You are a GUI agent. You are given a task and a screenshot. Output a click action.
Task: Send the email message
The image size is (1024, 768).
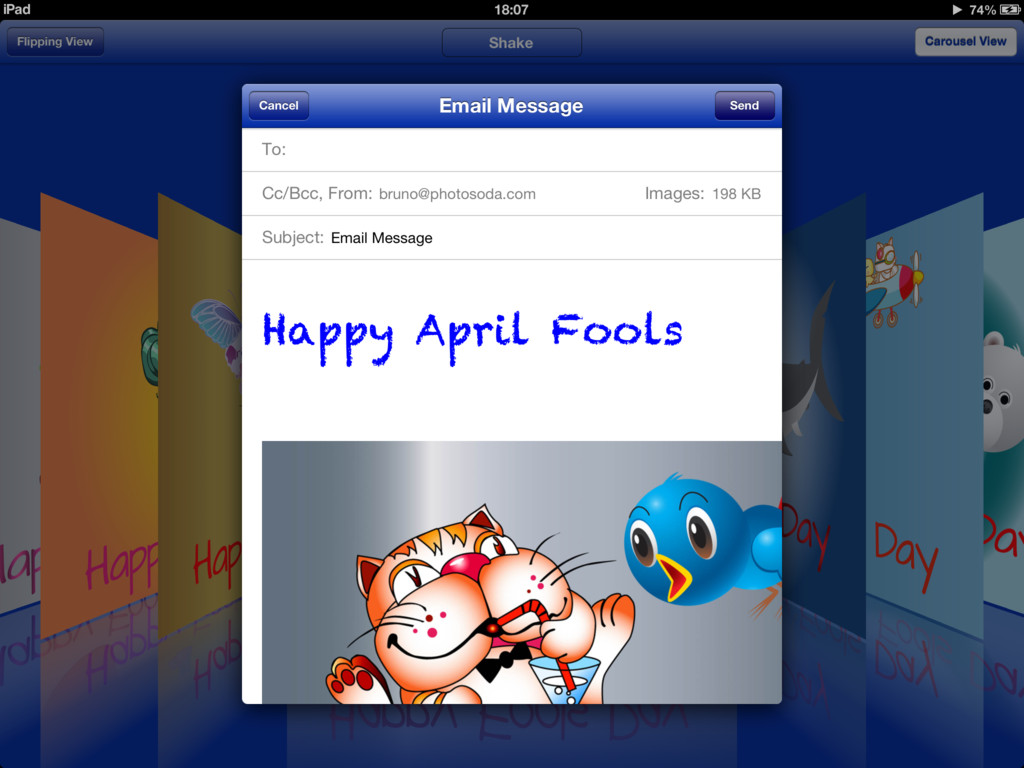744,106
